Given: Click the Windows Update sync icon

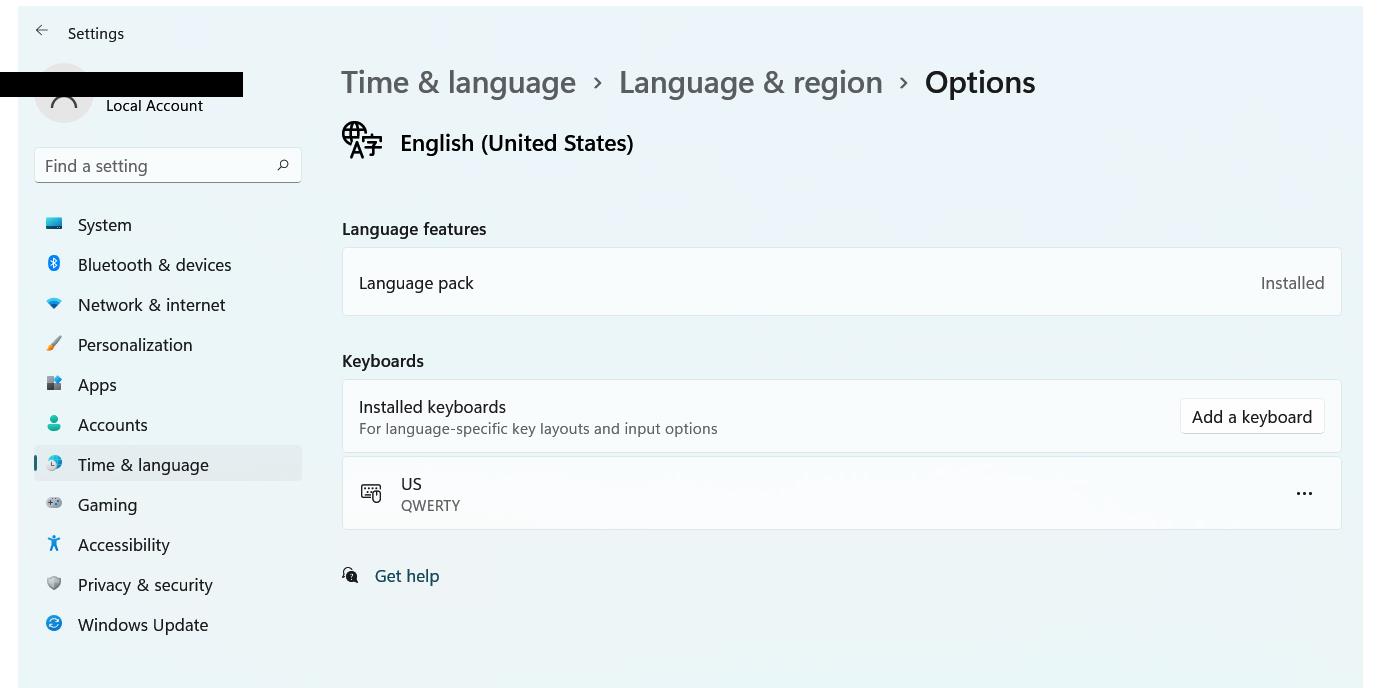Looking at the screenshot, I should [54, 623].
